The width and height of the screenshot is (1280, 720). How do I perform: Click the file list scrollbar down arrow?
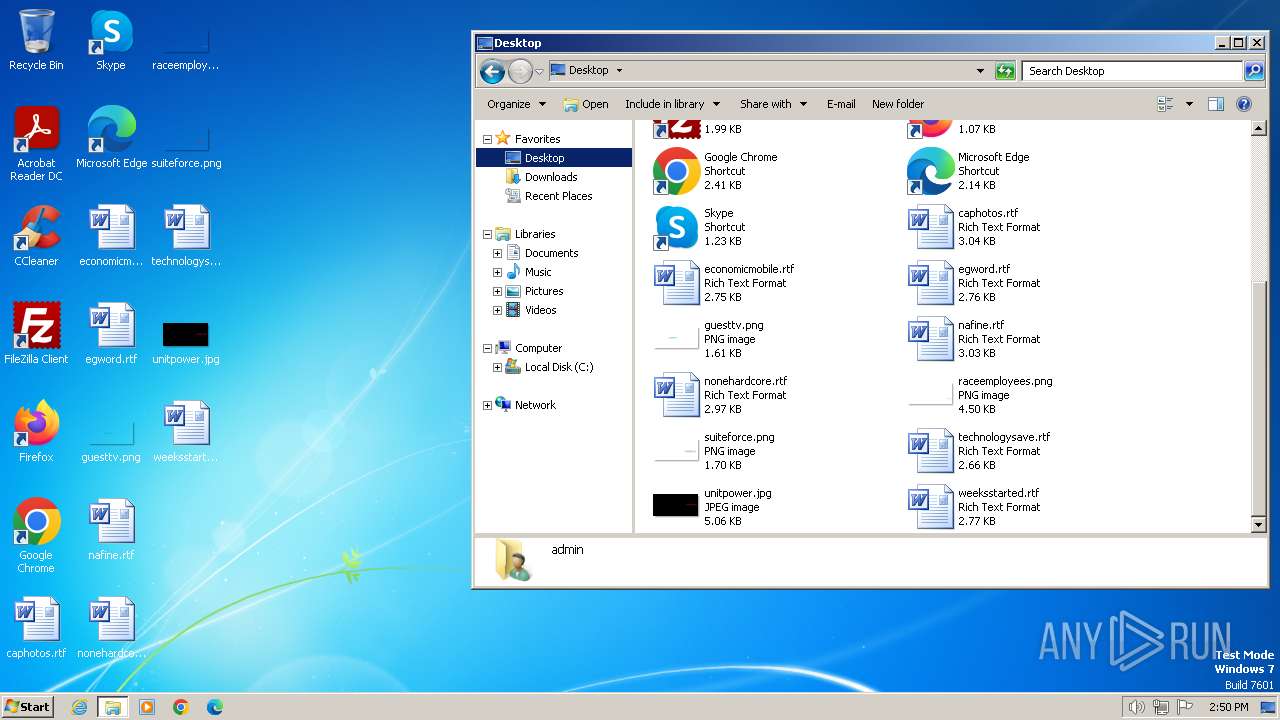1259,524
